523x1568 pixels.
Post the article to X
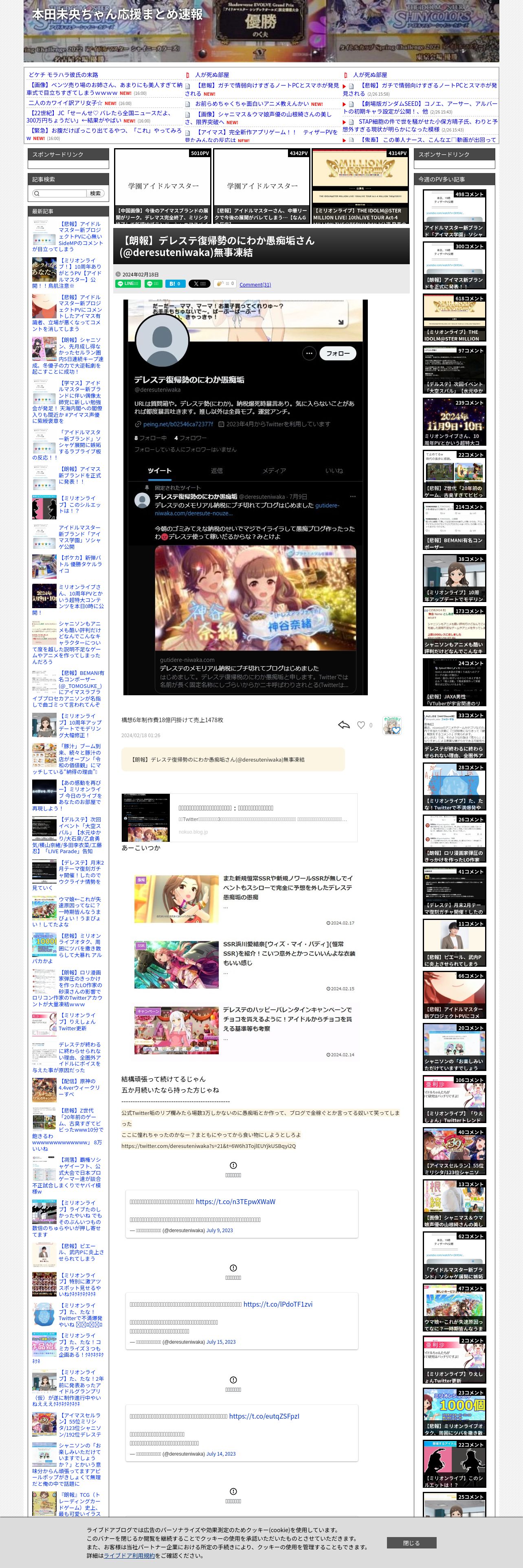[x=199, y=284]
